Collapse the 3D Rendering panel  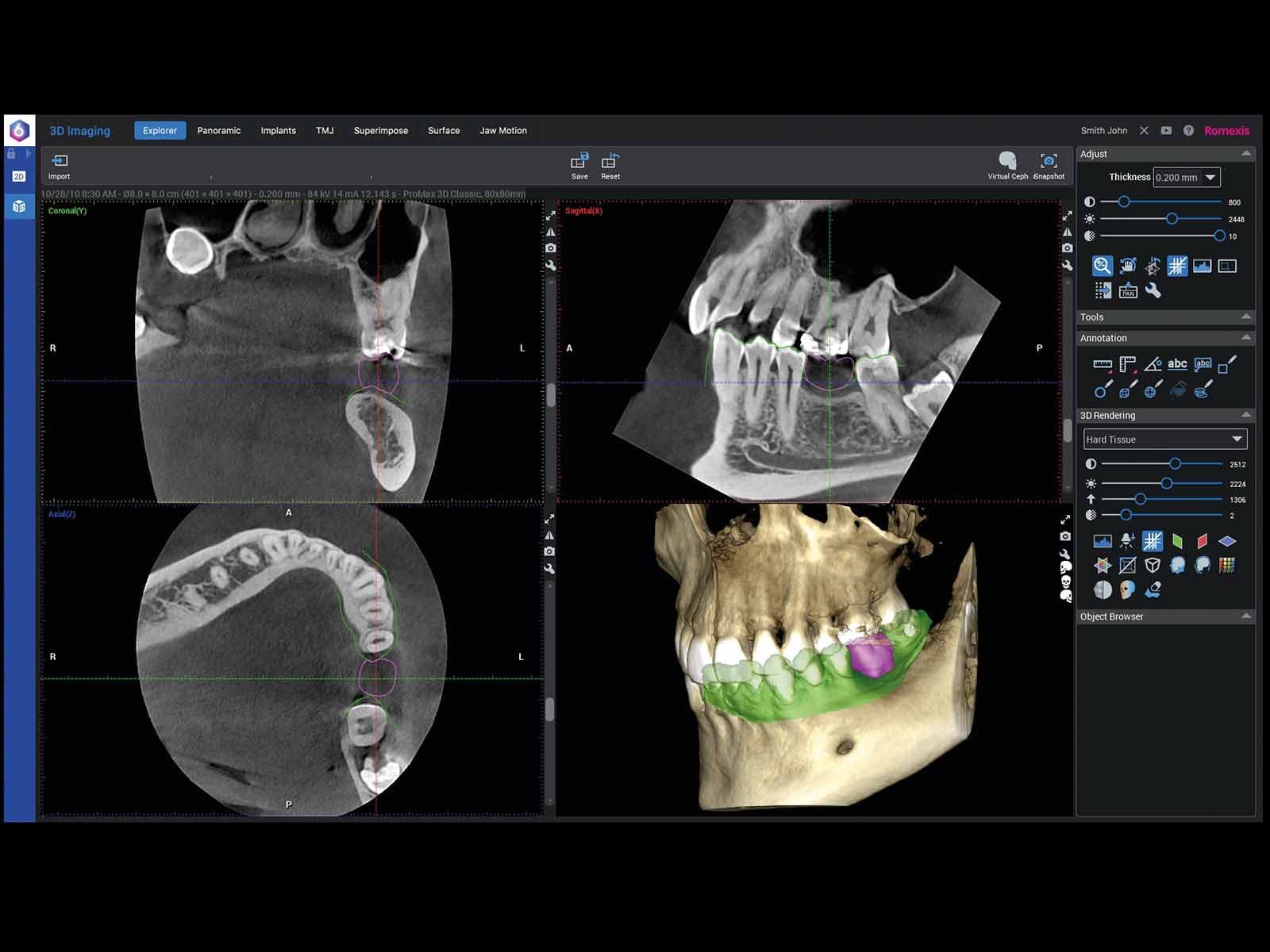pyautogui.click(x=1246, y=415)
